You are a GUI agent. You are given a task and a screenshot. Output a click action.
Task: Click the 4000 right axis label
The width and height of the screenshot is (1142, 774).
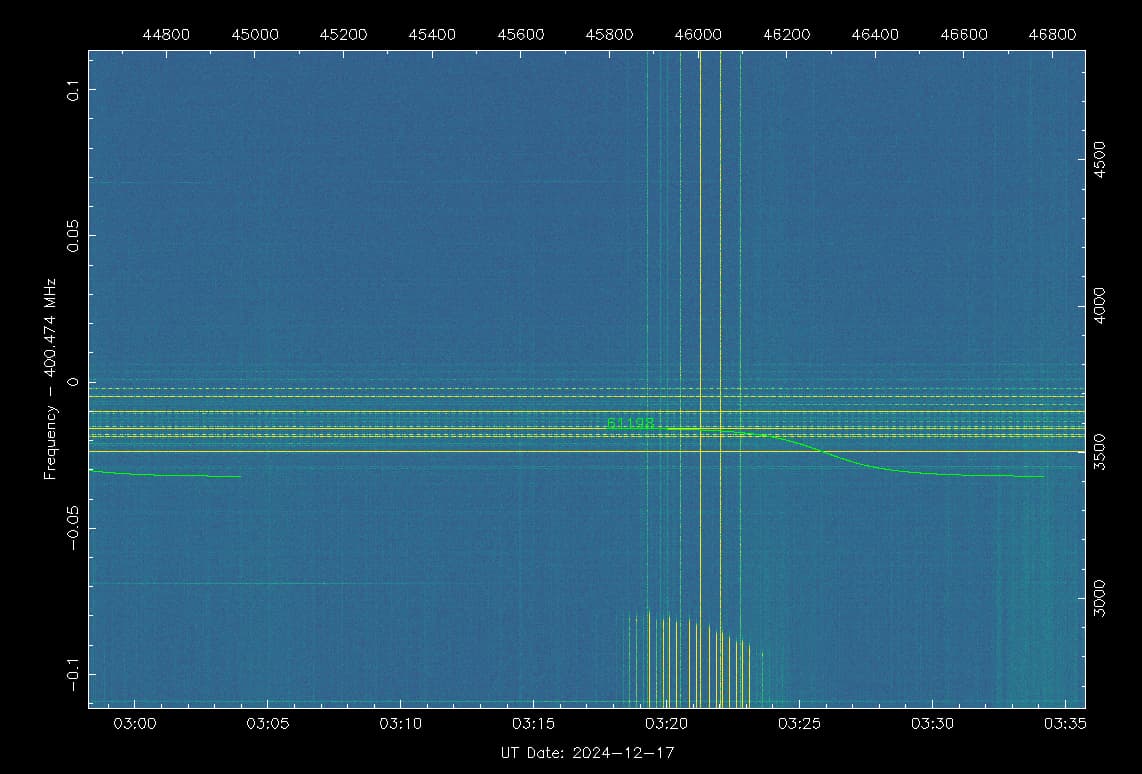point(1099,306)
